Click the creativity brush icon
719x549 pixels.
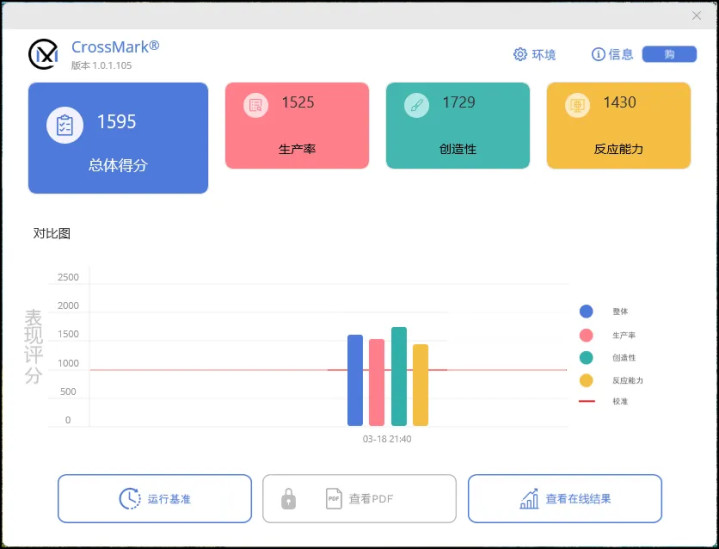(416, 105)
